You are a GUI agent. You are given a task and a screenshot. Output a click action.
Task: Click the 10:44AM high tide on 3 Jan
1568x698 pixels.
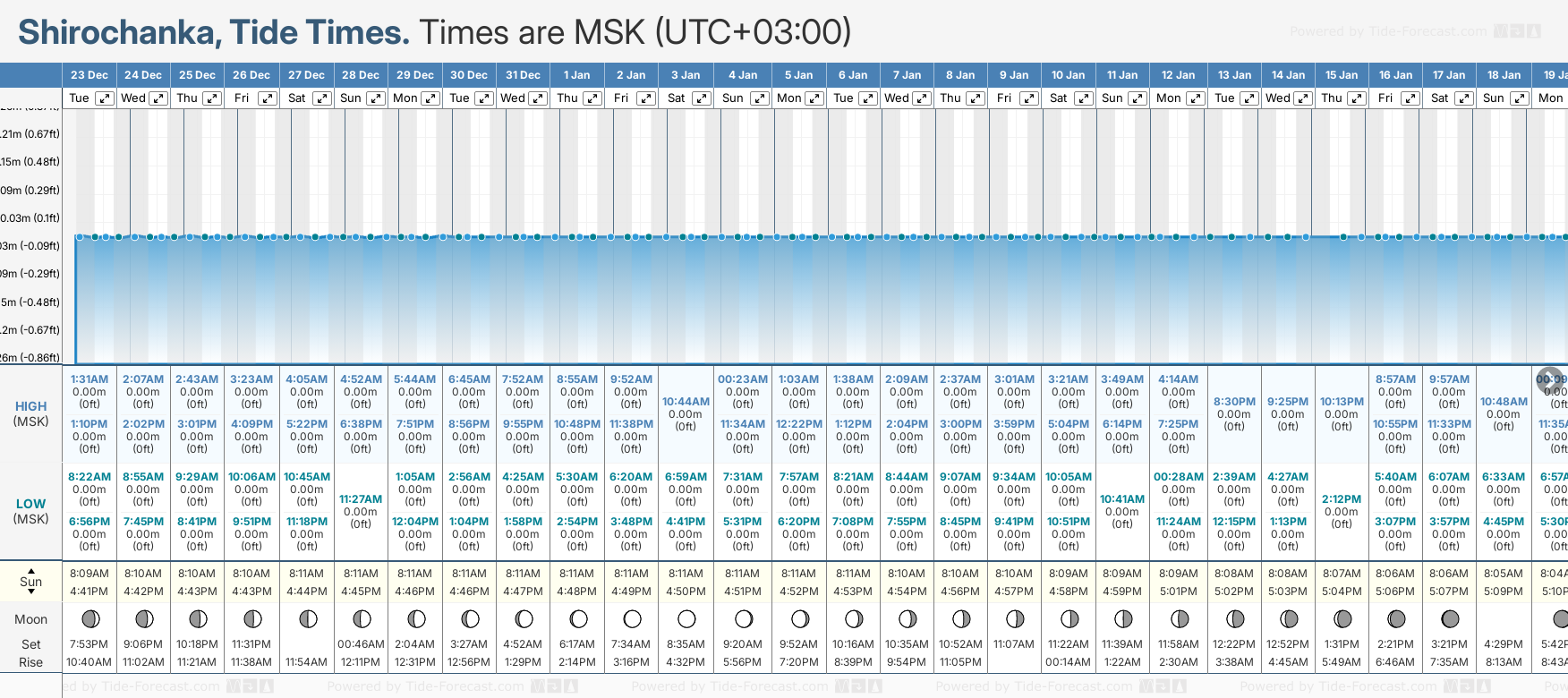(x=686, y=402)
